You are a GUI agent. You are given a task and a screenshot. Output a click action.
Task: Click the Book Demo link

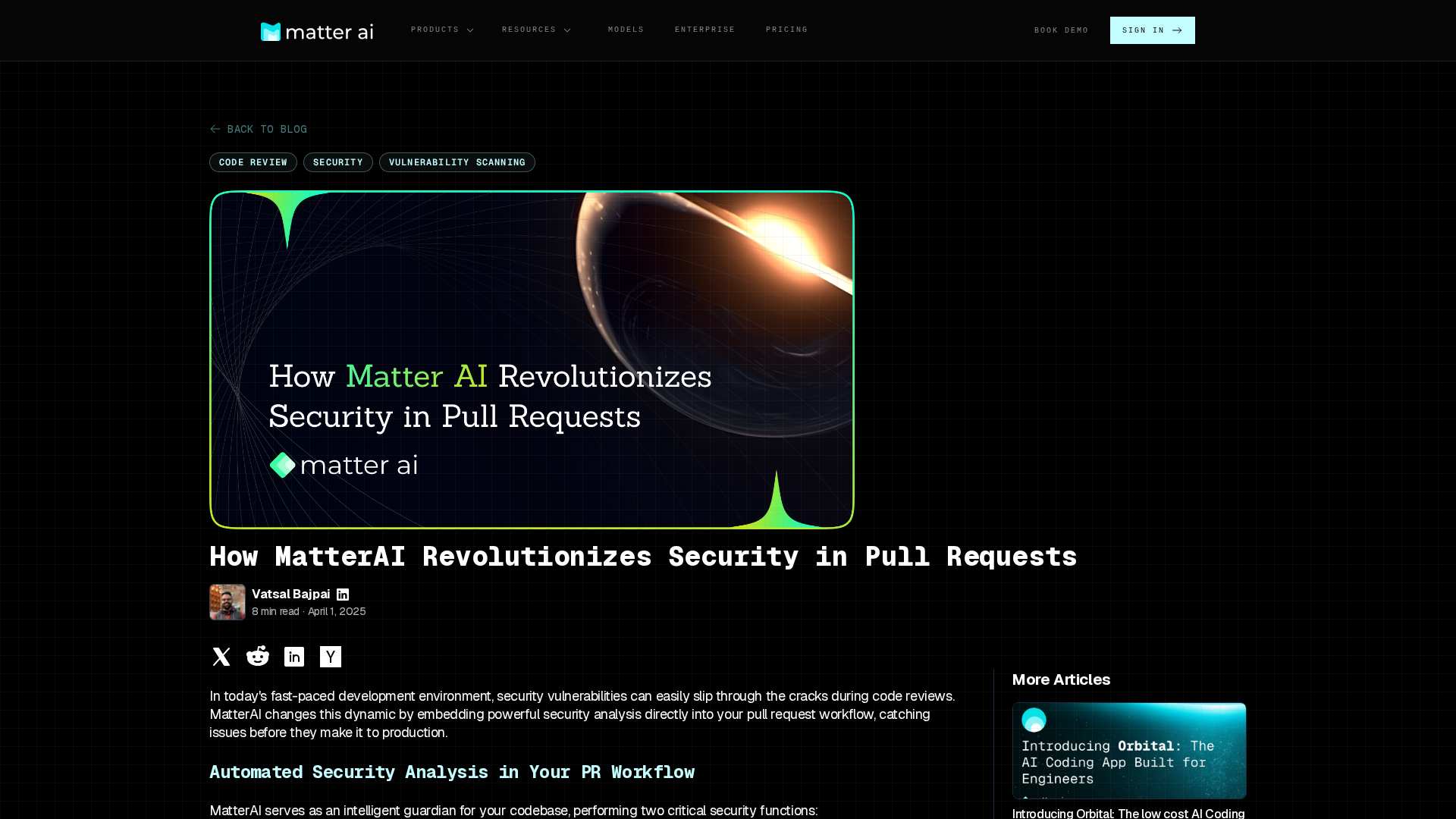[1061, 30]
